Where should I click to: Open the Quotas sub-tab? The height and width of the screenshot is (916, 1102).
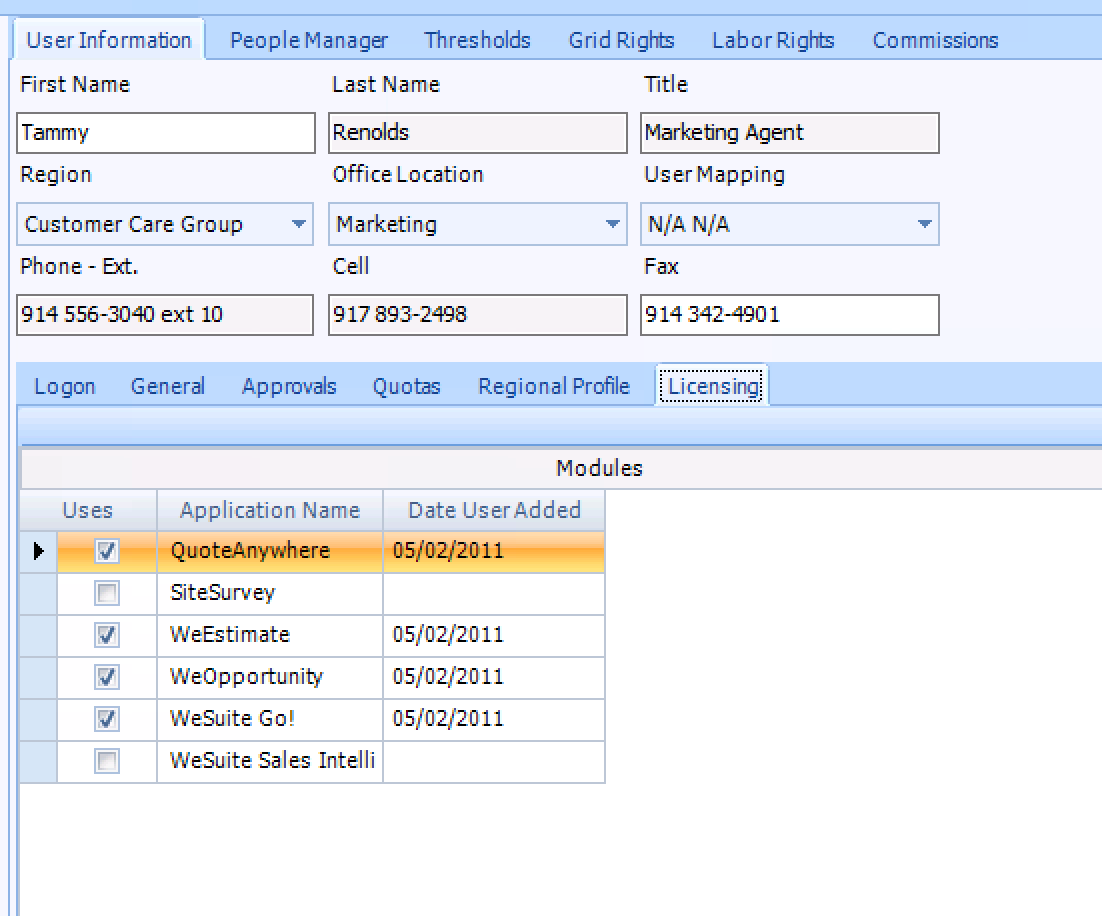(406, 386)
